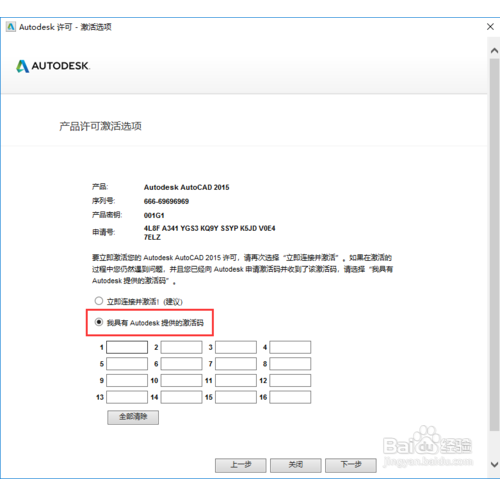Click the 下一步 next button
The image size is (500, 479).
click(x=351, y=465)
